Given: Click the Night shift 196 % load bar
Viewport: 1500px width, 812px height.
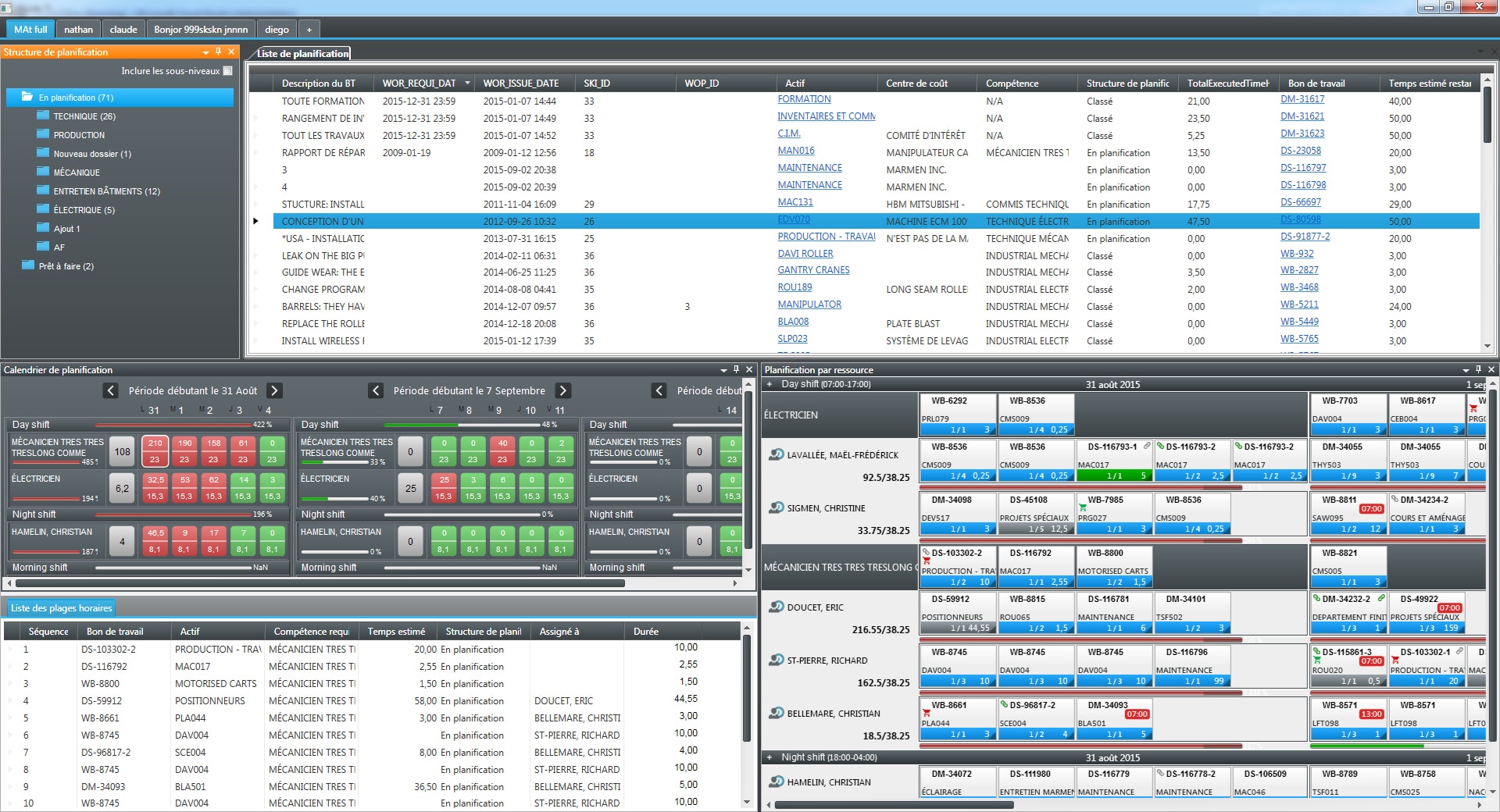Looking at the screenshot, I should pyautogui.click(x=172, y=515).
